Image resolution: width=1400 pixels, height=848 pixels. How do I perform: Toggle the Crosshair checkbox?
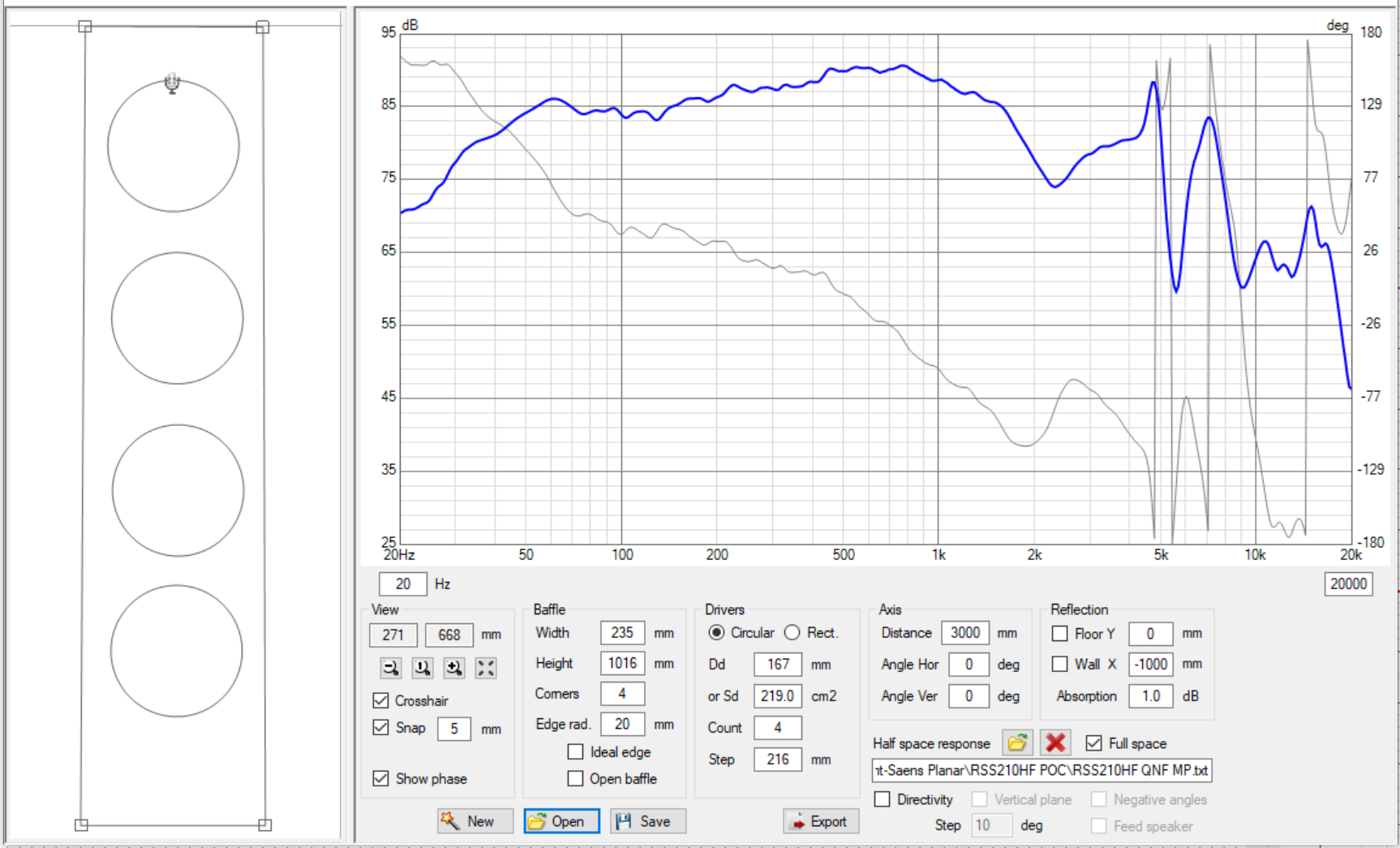pos(380,700)
